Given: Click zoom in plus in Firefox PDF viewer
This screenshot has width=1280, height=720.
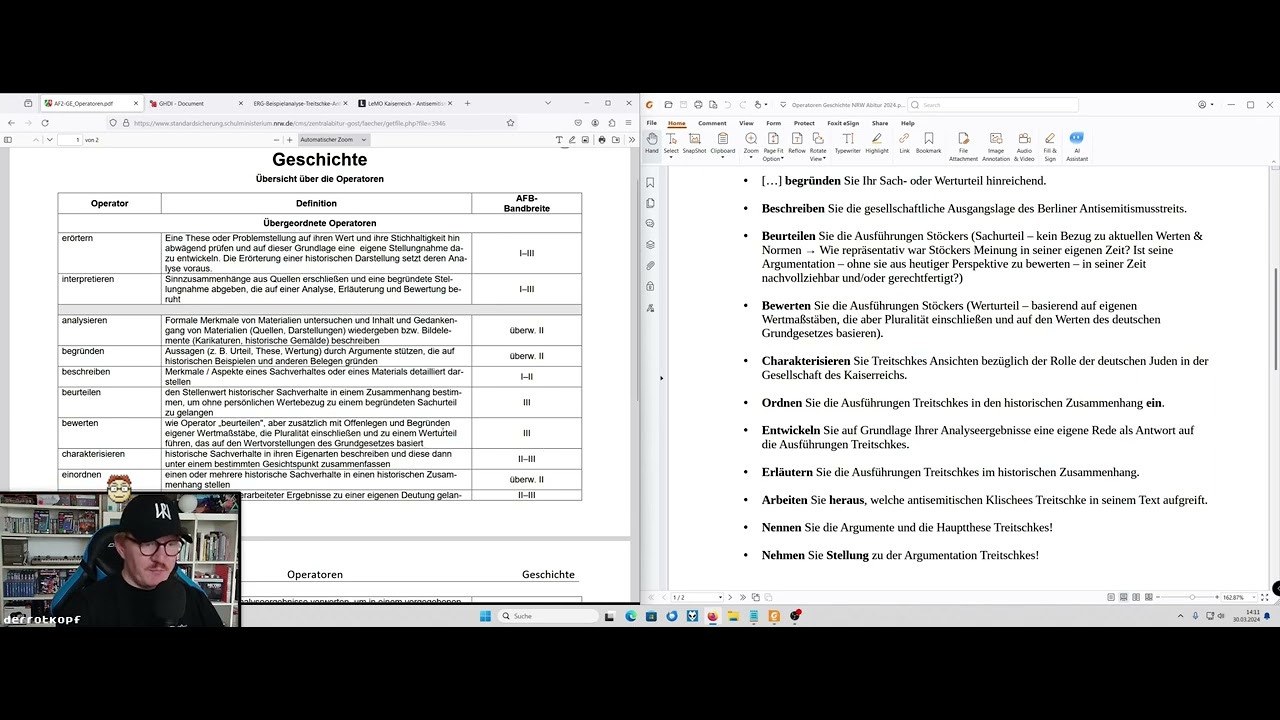Looking at the screenshot, I should 289,140.
